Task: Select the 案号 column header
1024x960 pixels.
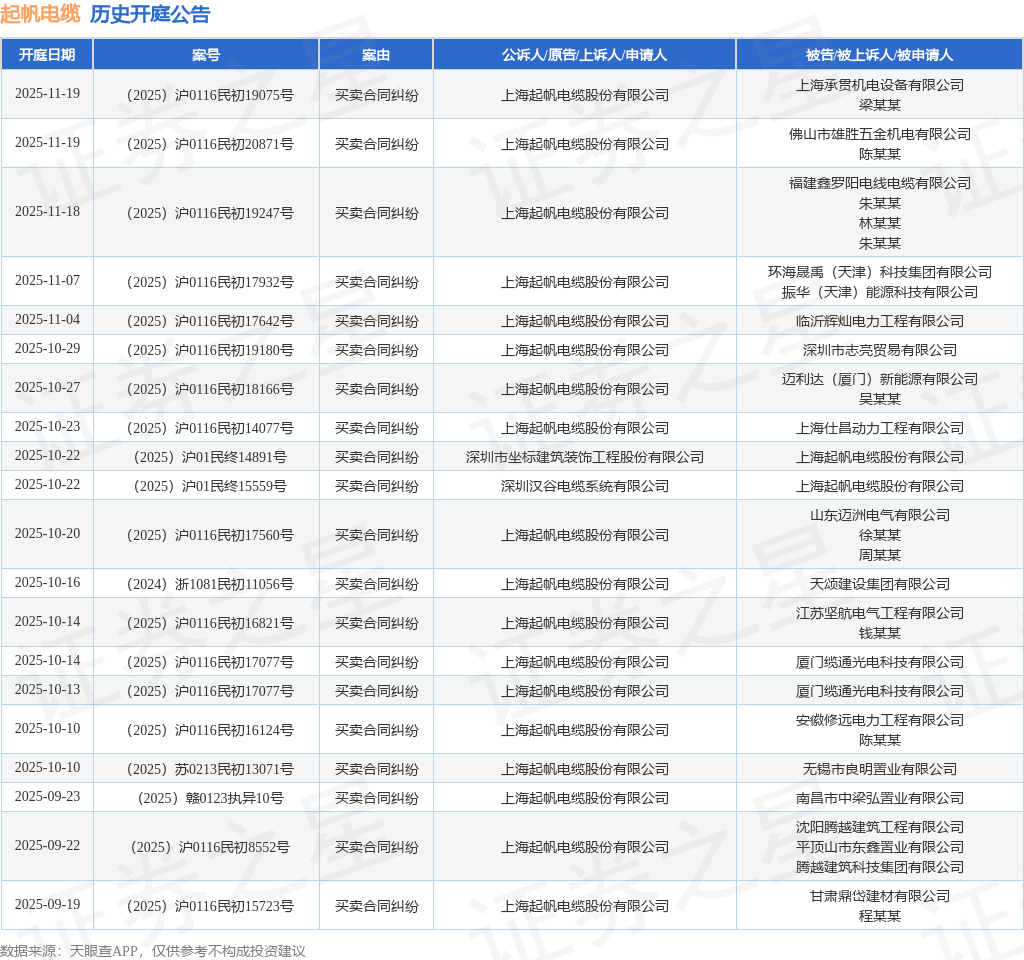Action: 206,55
